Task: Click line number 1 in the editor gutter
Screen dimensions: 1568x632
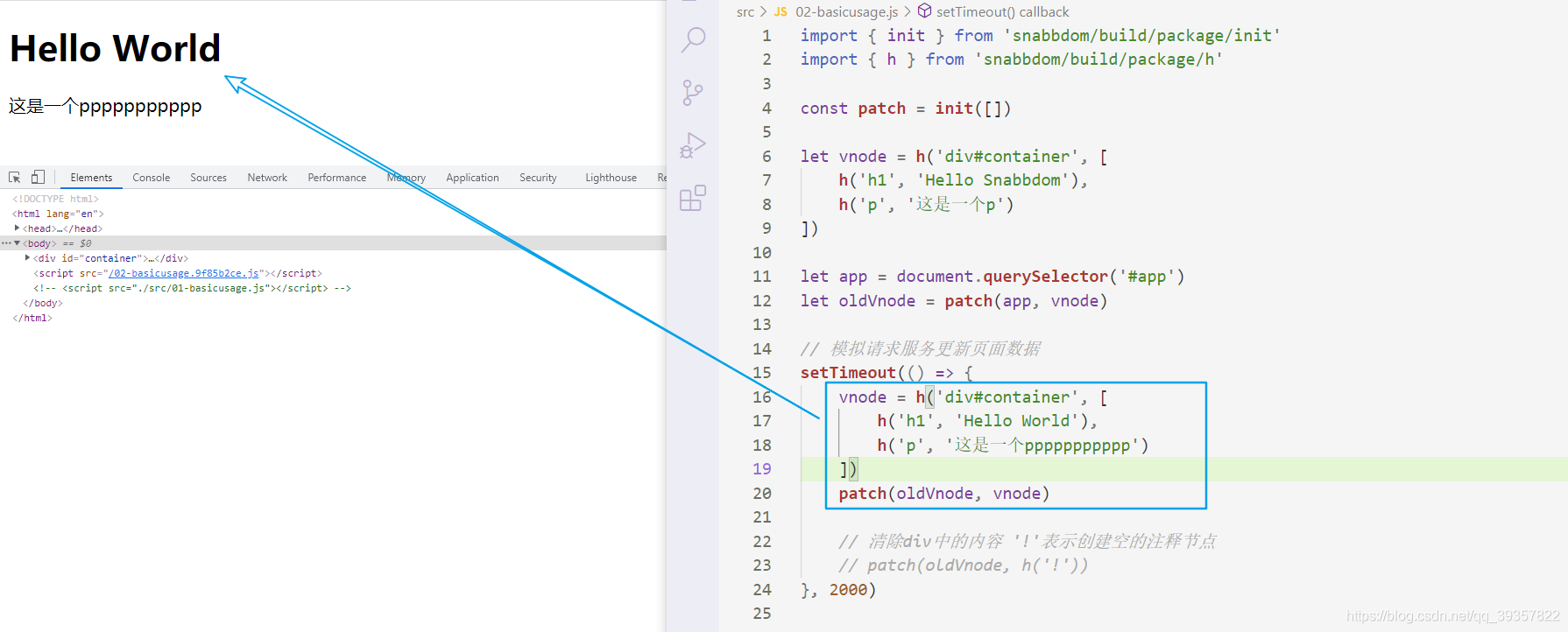Action: (x=766, y=36)
